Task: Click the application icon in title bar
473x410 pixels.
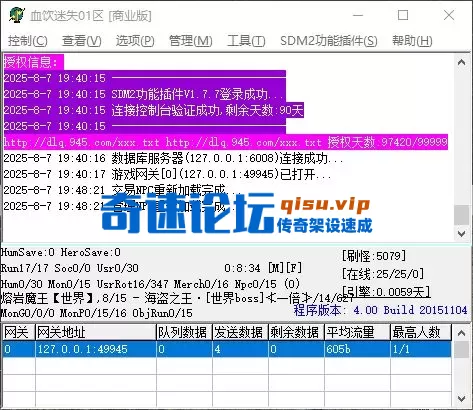Action: pyautogui.click(x=16, y=15)
